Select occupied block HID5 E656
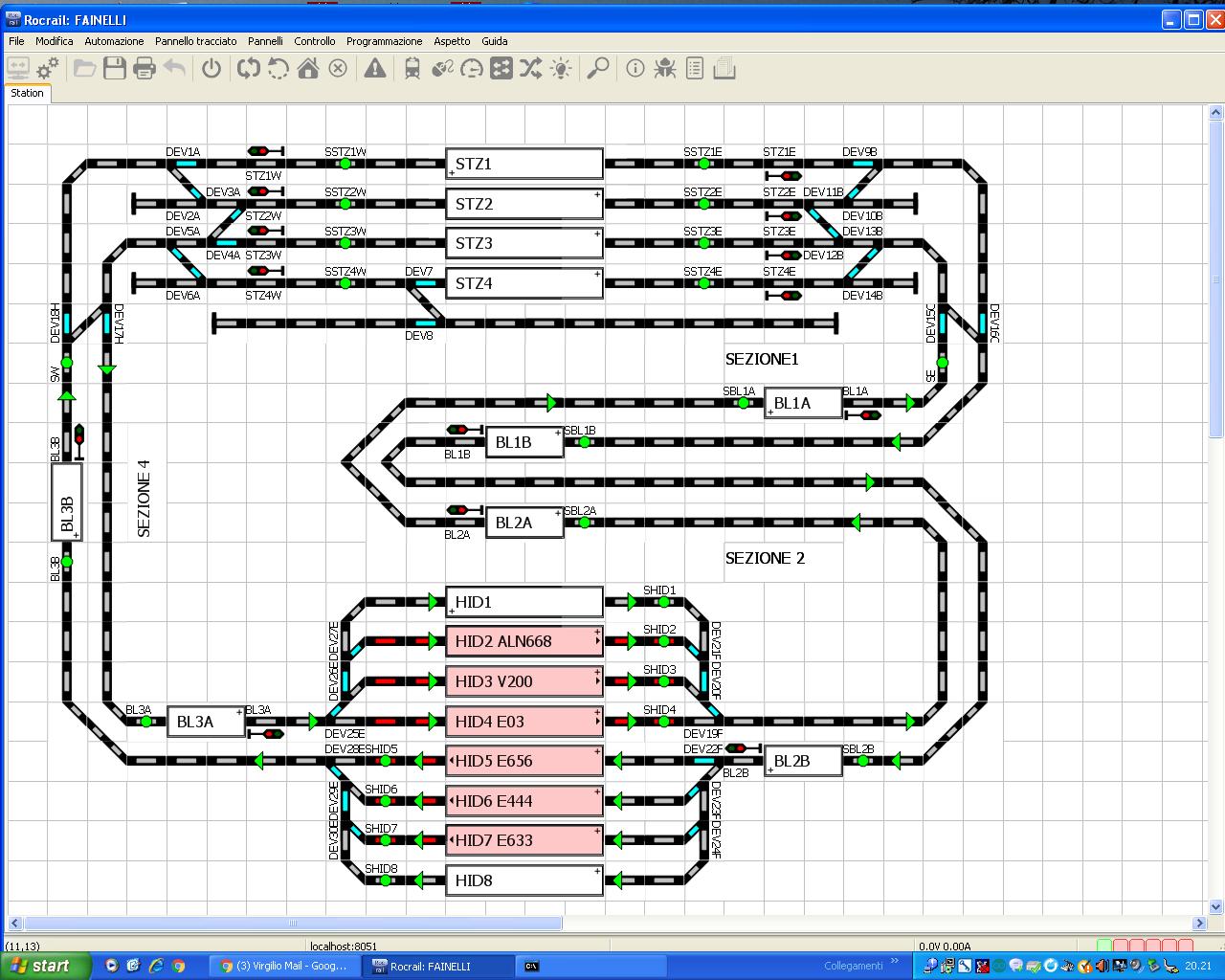The height and width of the screenshot is (980, 1225). point(524,761)
